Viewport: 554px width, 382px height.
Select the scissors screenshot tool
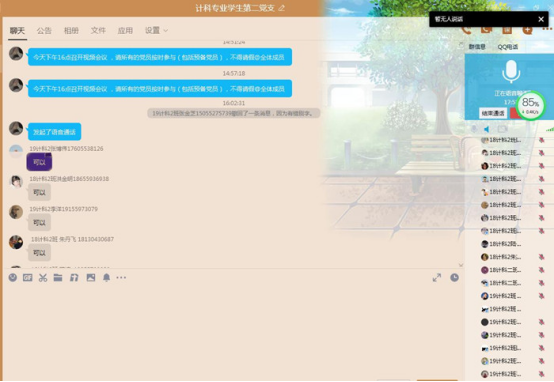(x=43, y=278)
